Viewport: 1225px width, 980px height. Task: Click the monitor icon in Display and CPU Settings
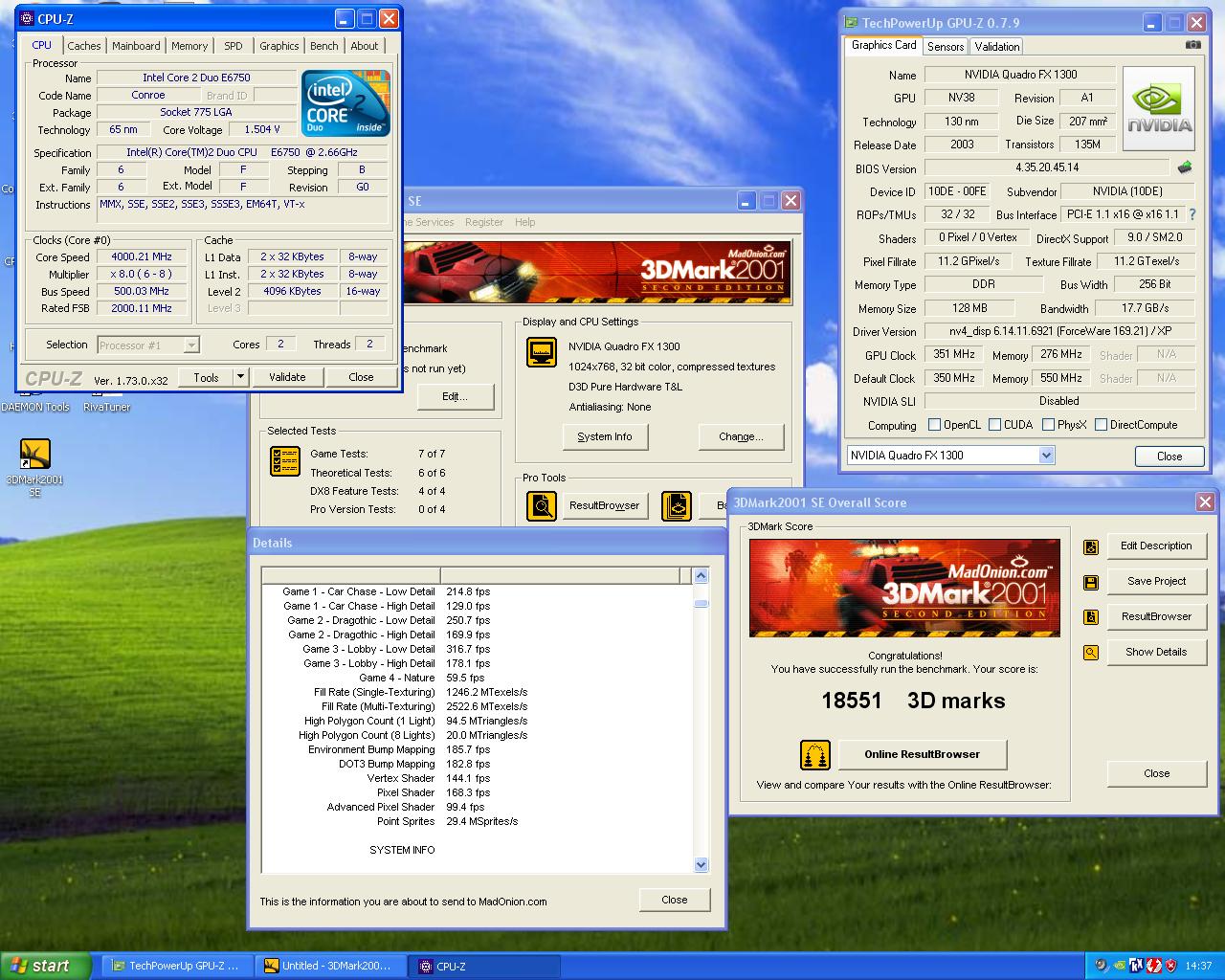[542, 352]
